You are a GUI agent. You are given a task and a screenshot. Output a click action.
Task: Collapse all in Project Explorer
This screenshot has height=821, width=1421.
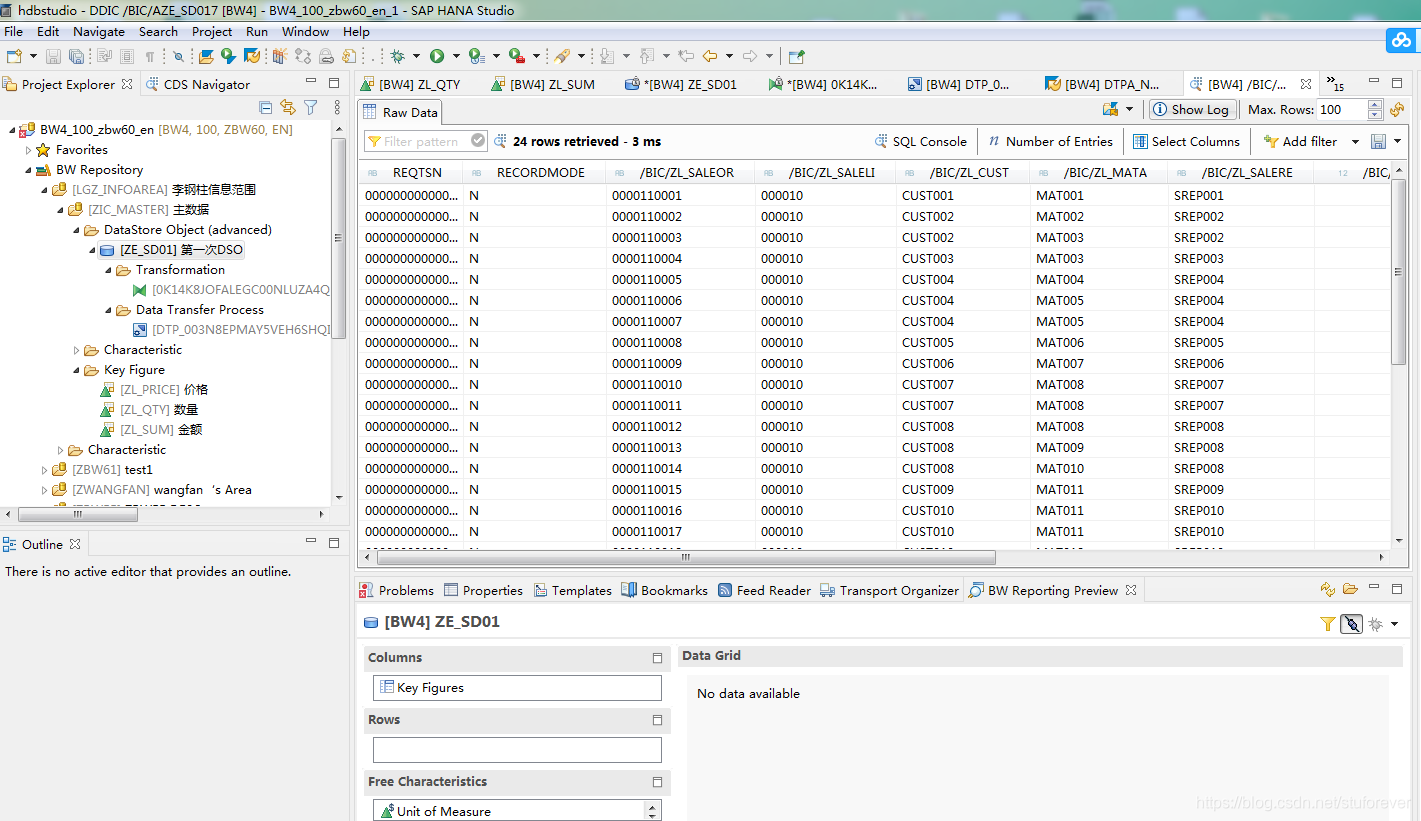(265, 107)
